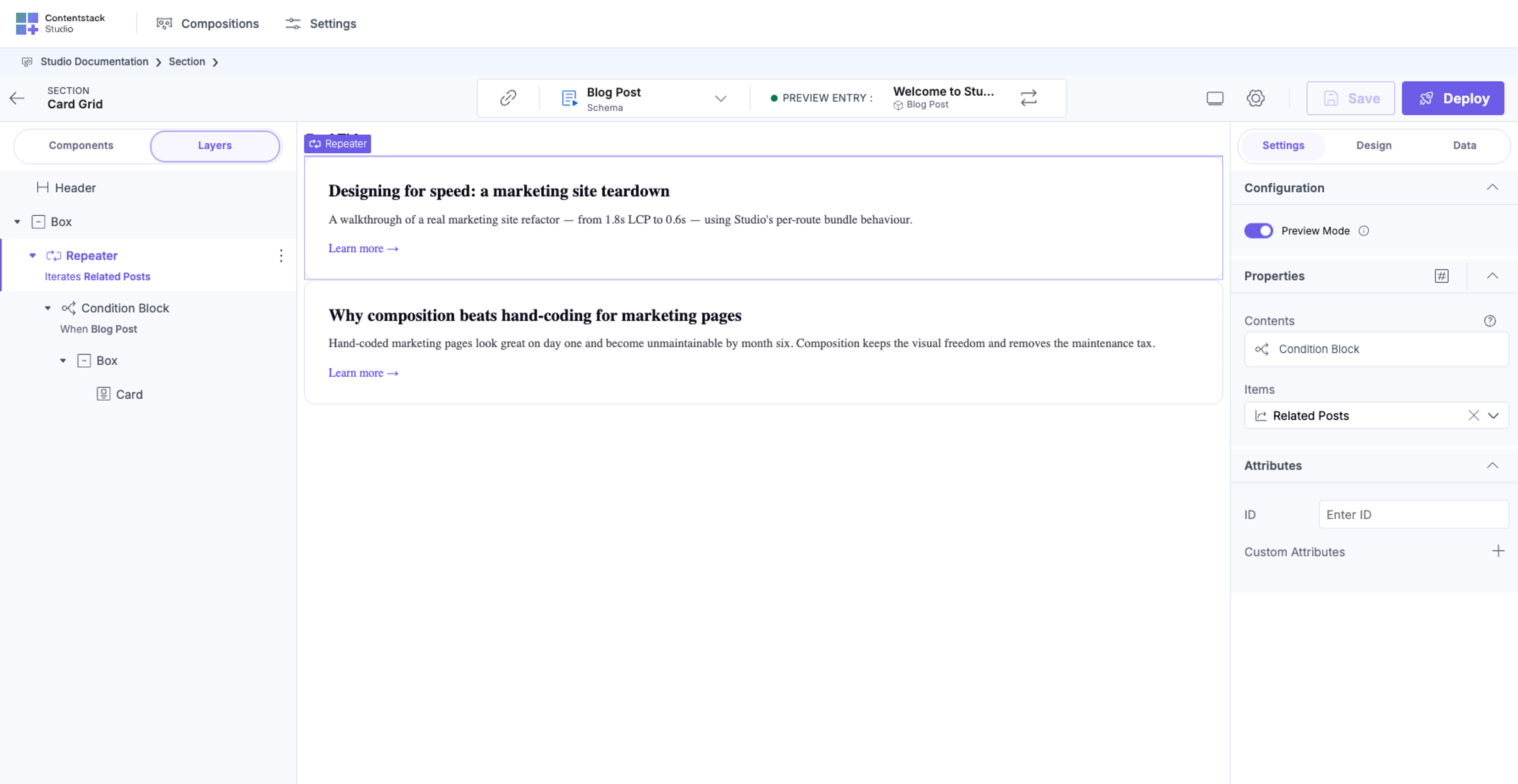Viewport: 1518px width, 784px height.
Task: Open the Repeater layer options menu
Action: [281, 256]
